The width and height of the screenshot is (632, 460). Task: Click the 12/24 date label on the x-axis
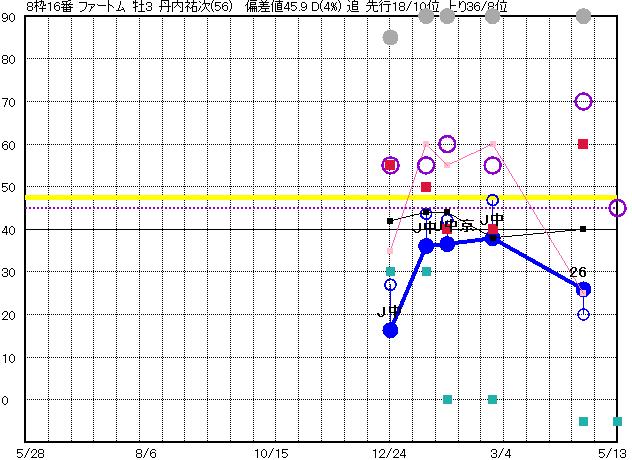tap(390, 453)
